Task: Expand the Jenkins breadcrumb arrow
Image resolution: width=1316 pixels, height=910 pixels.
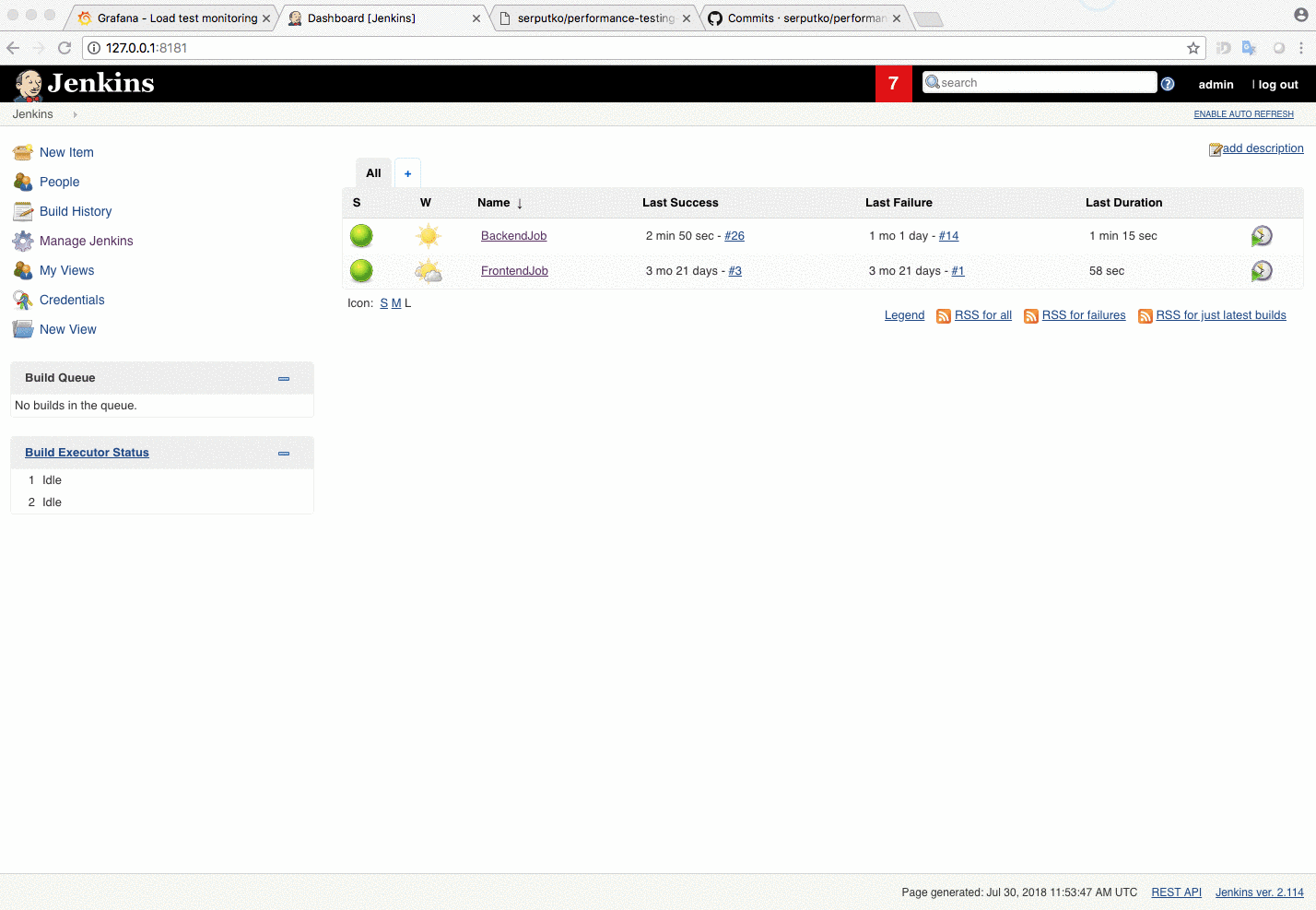Action: pos(75,114)
